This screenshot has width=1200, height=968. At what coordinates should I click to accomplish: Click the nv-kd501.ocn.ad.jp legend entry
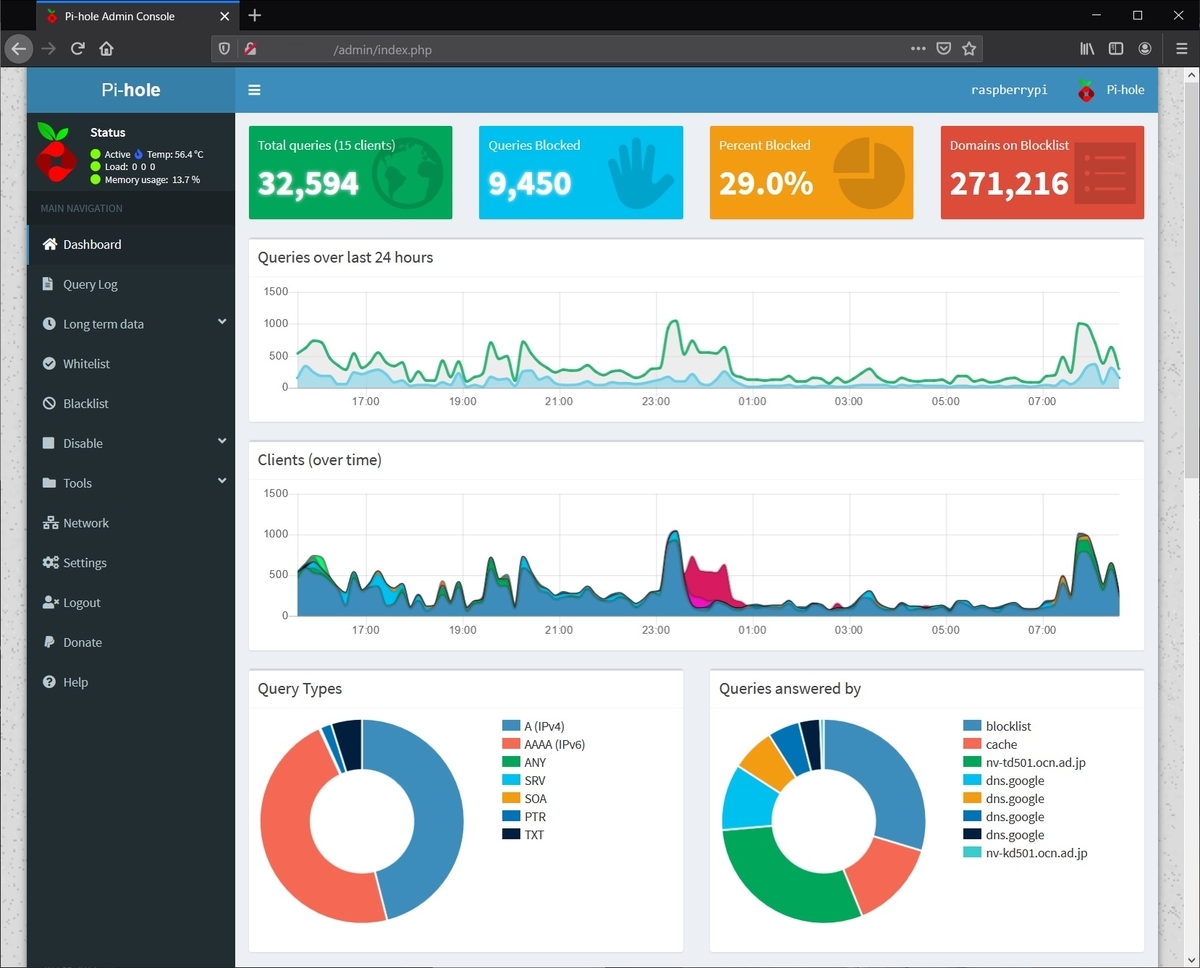click(1025, 852)
